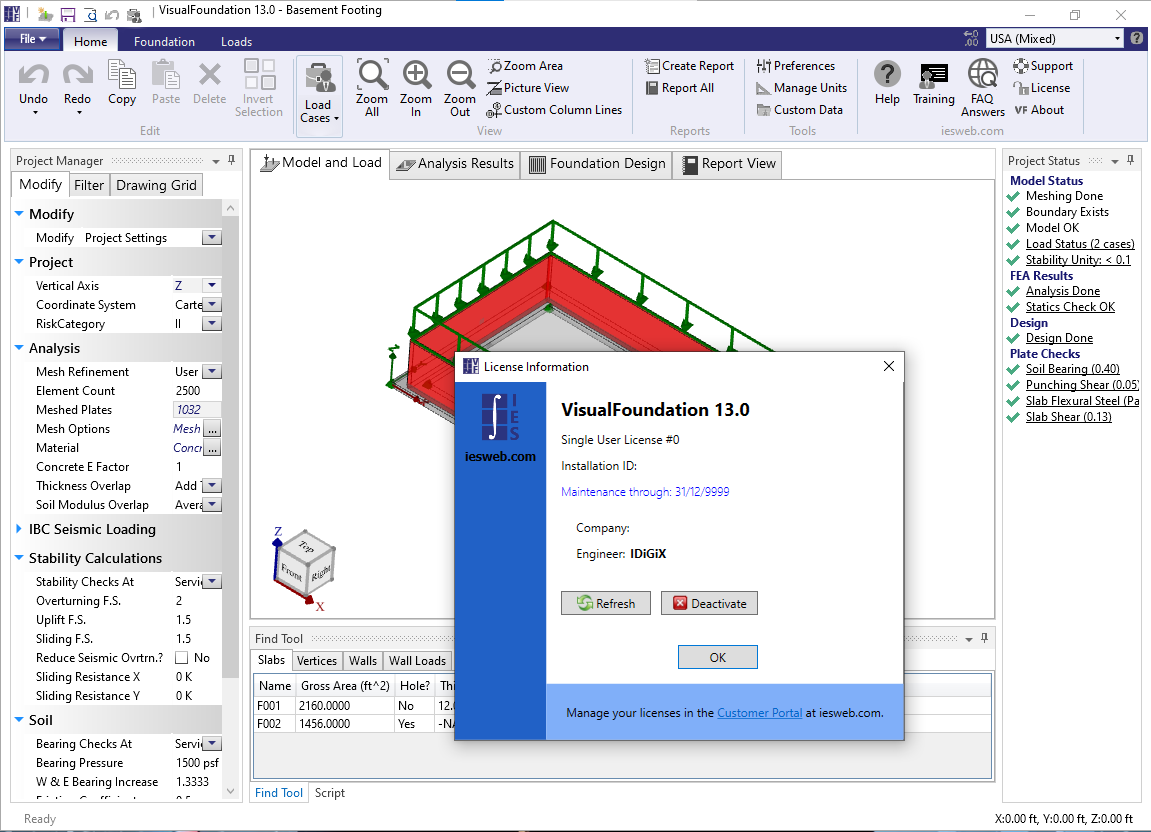This screenshot has height=832, width=1151.
Task: Toggle Custom Column Lines
Action: pyautogui.click(x=554, y=110)
